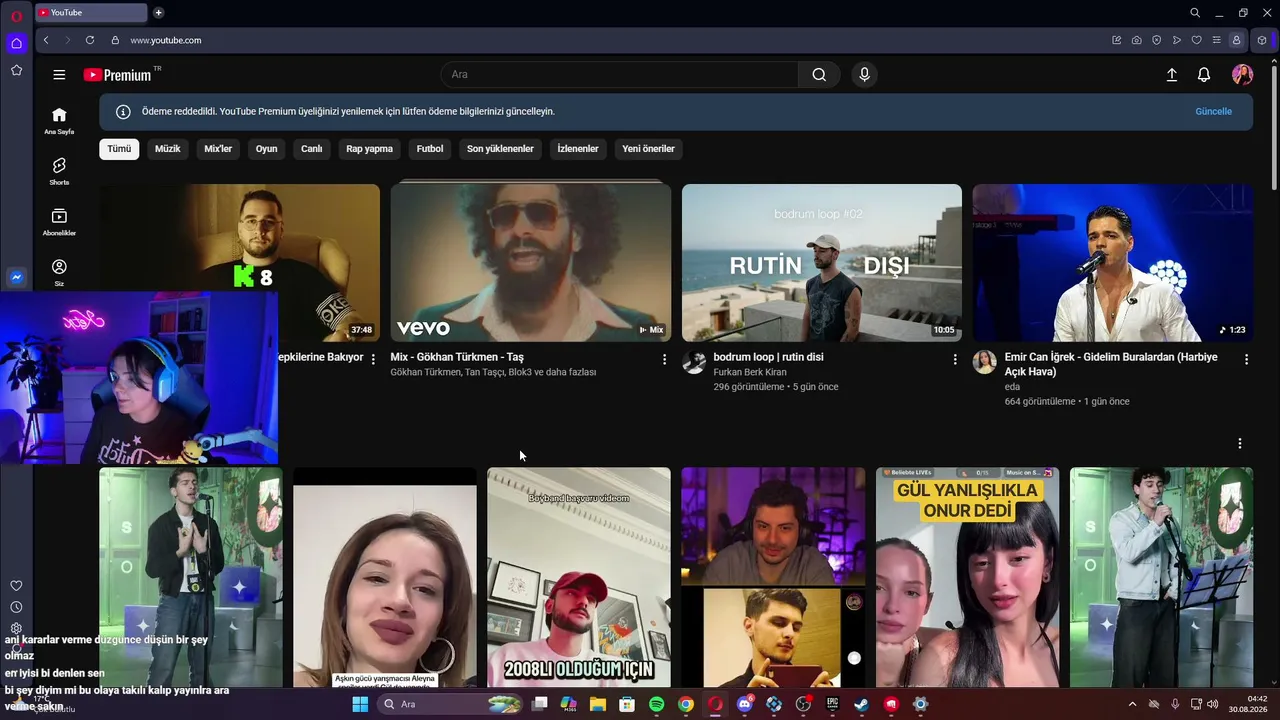This screenshot has width=1280, height=720.
Task: Open the eda channel link
Action: point(1012,387)
